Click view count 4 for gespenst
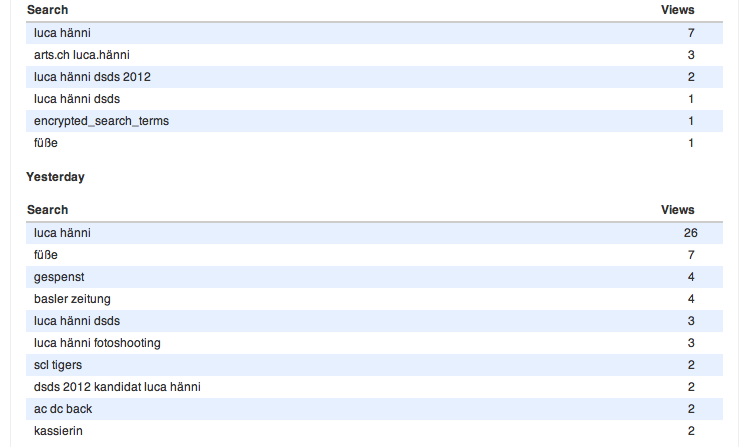This screenshot has height=447, width=743. 691,277
